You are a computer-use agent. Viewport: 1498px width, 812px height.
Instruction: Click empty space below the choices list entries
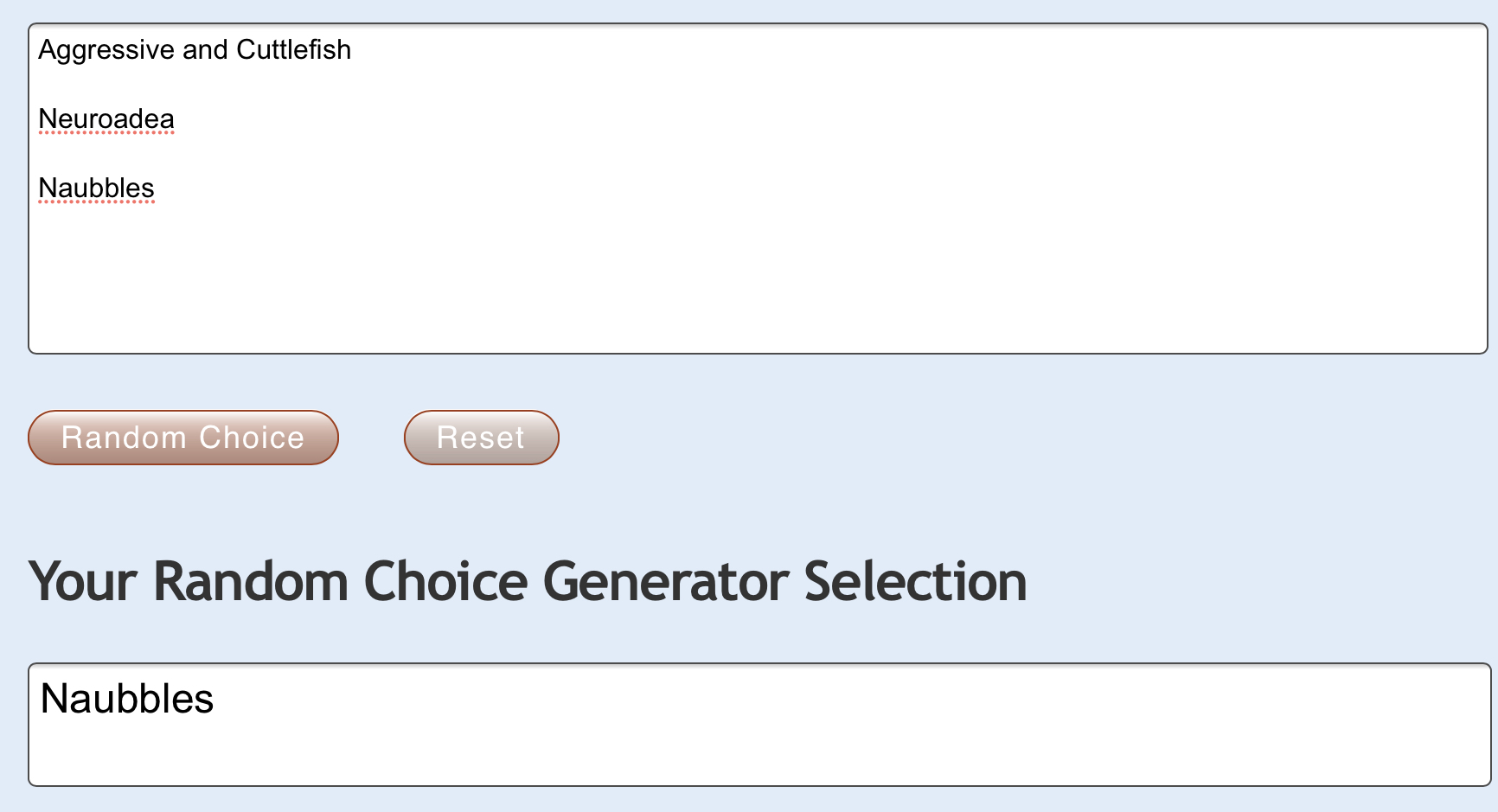tap(519, 277)
